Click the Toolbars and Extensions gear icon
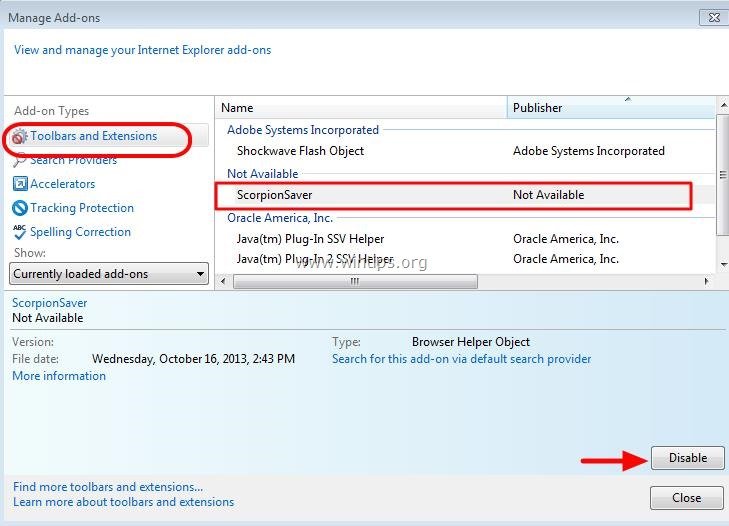This screenshot has width=729, height=526. pos(20,137)
